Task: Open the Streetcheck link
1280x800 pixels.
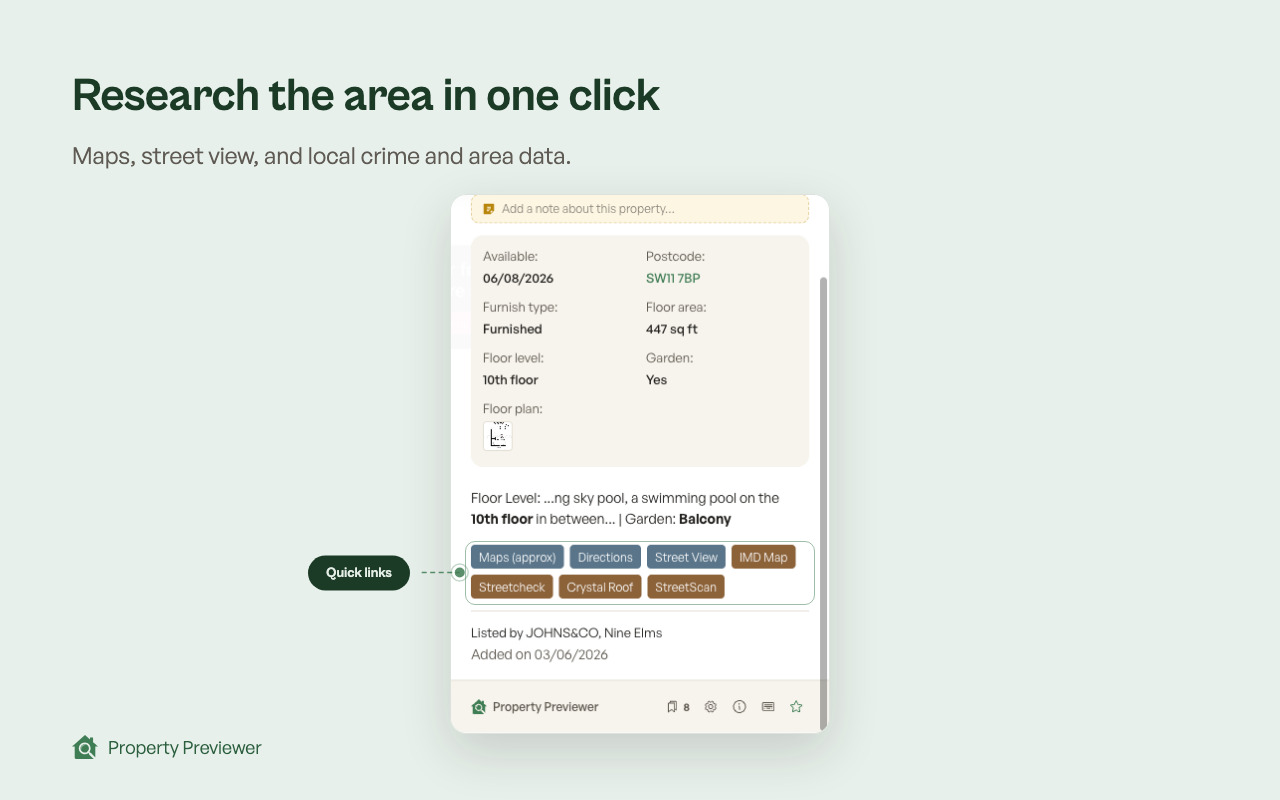Action: (512, 587)
